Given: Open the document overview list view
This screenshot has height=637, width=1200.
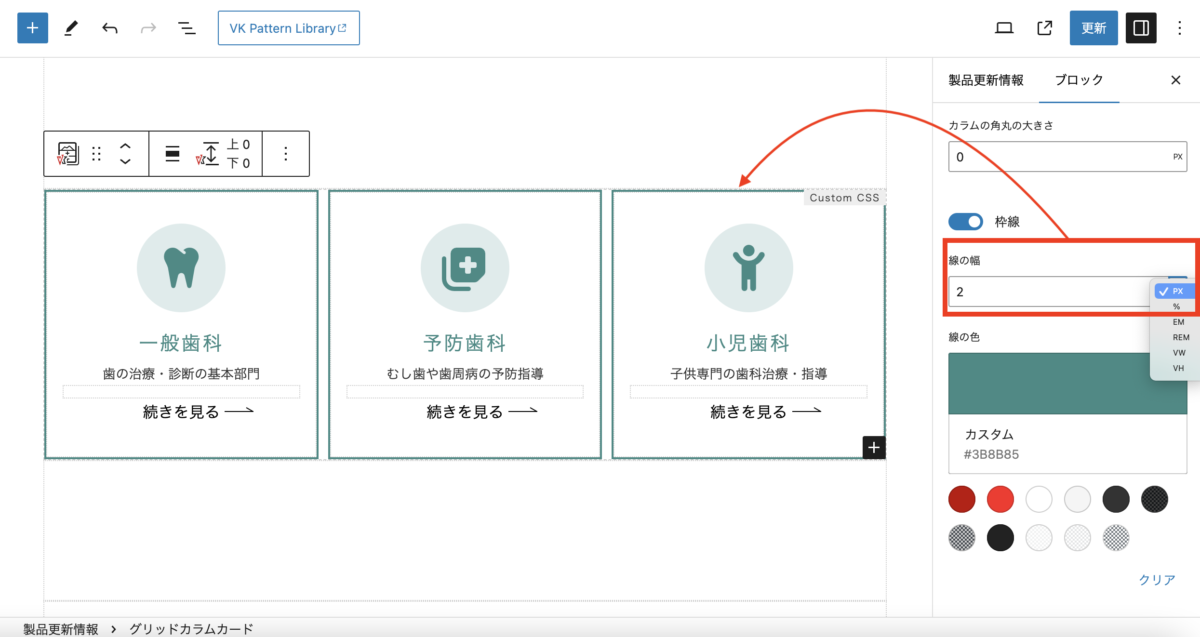Looking at the screenshot, I should pos(186,28).
